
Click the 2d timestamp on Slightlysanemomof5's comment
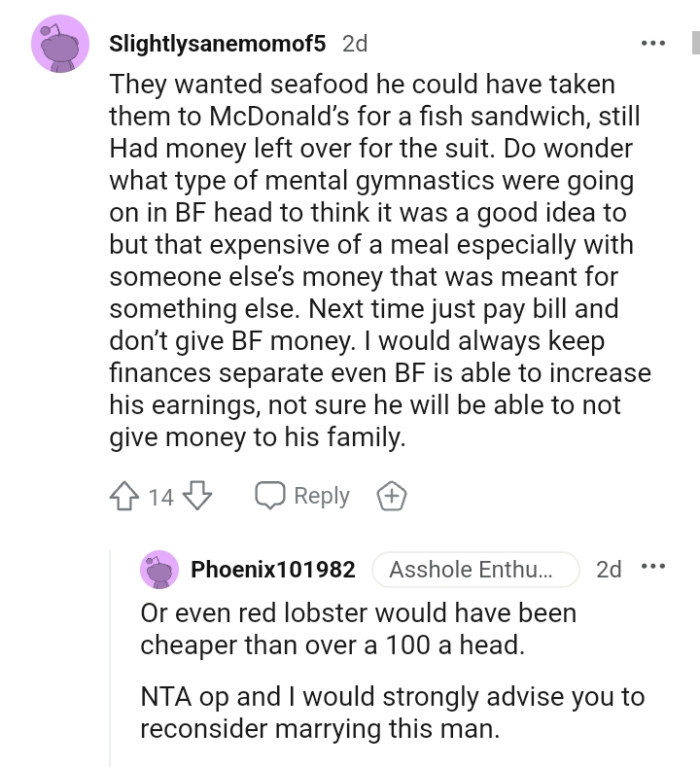[x=354, y=44]
